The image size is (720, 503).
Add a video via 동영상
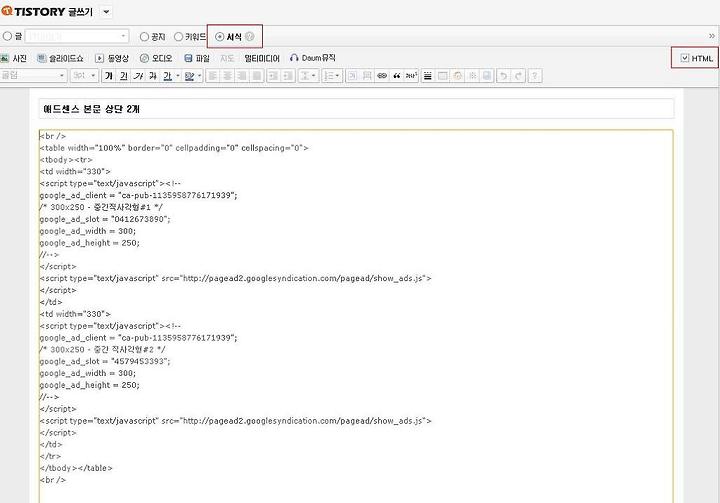(112, 58)
